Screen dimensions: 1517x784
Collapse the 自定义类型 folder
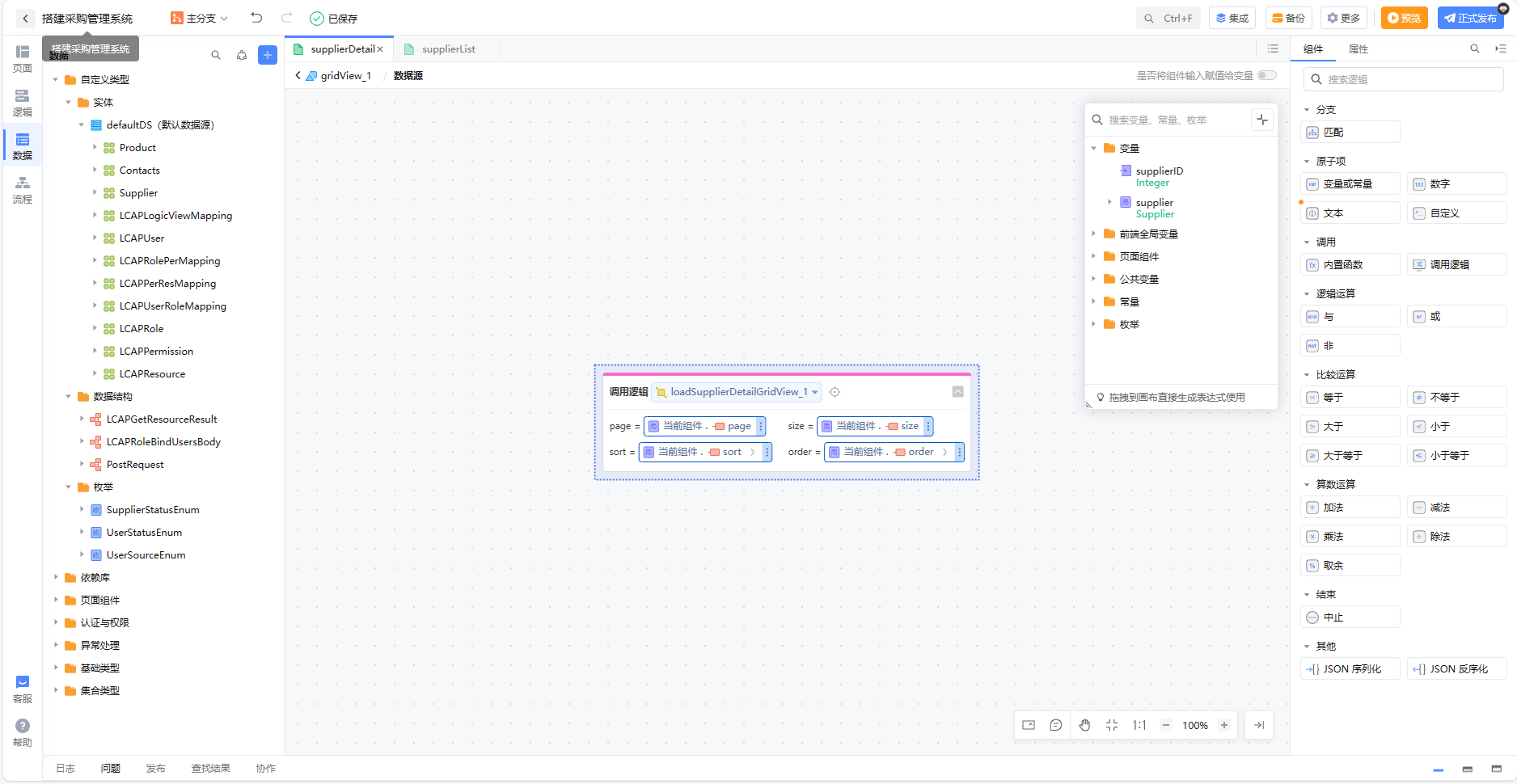click(56, 79)
